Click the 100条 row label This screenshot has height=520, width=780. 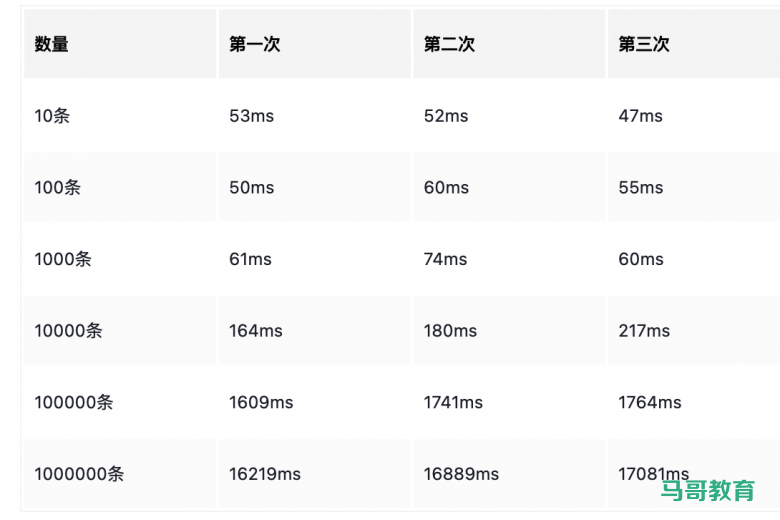coord(57,188)
